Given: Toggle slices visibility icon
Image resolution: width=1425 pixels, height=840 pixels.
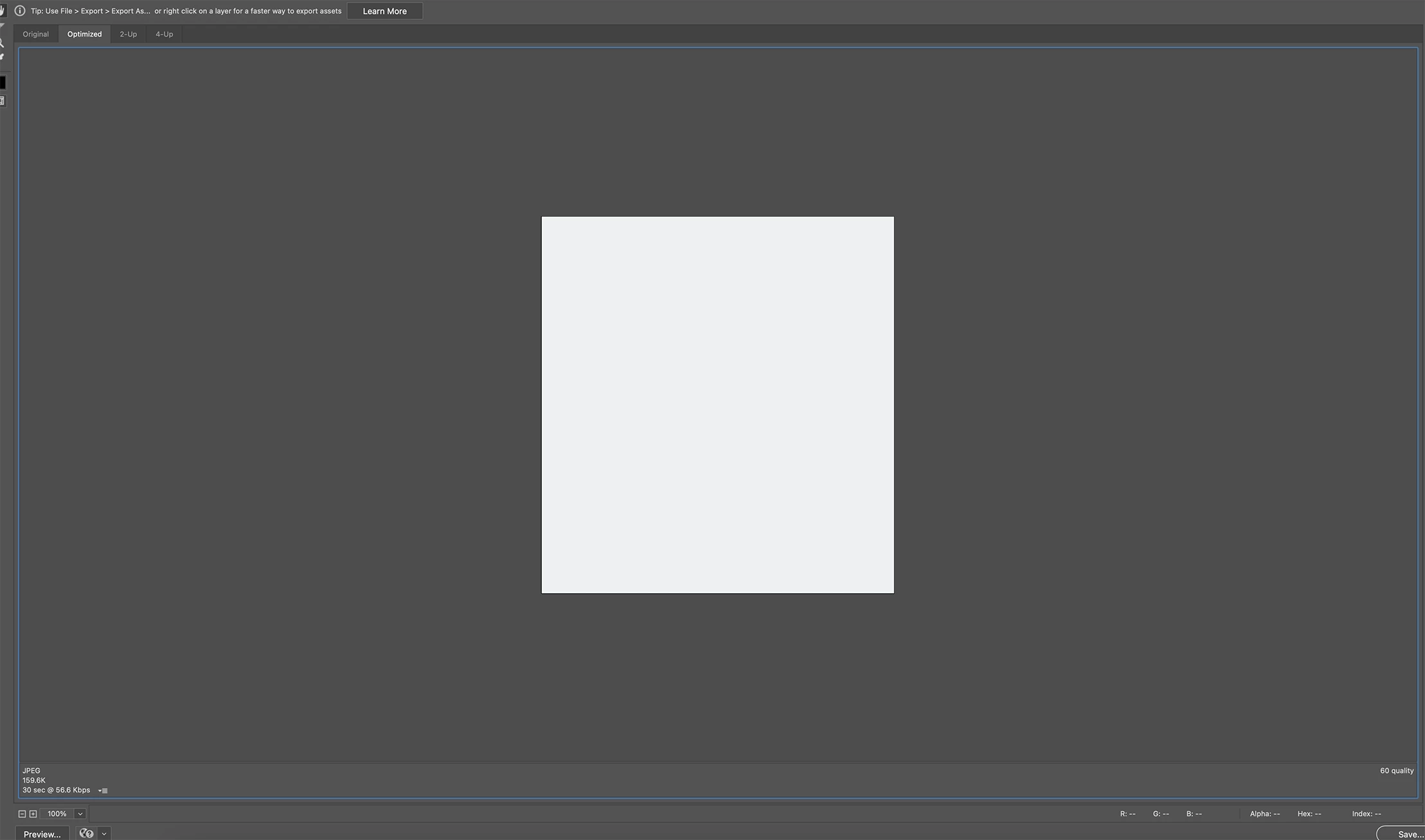Looking at the screenshot, I should 2,101.
